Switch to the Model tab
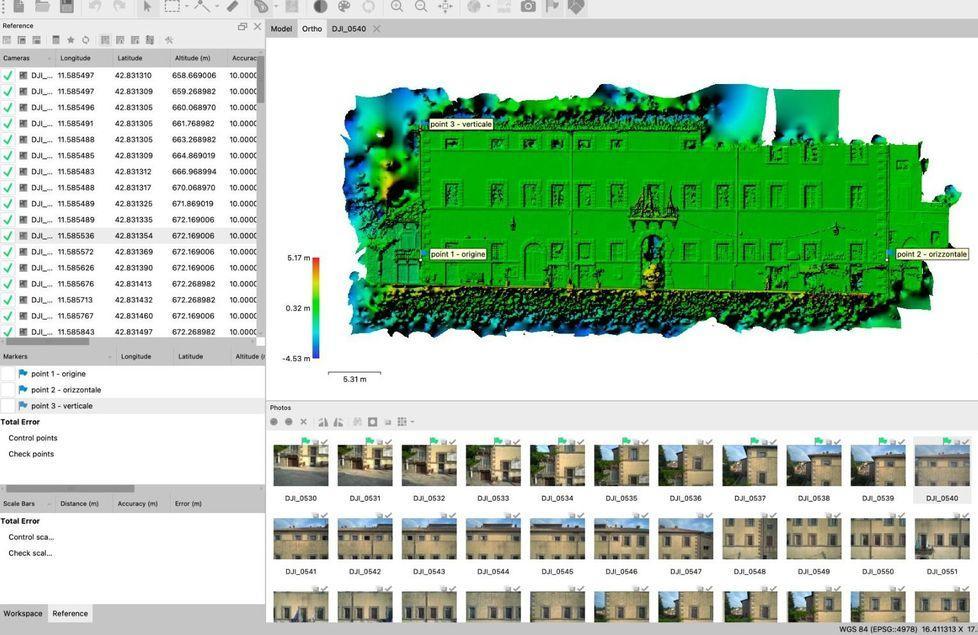Image resolution: width=978 pixels, height=635 pixels. pos(281,29)
